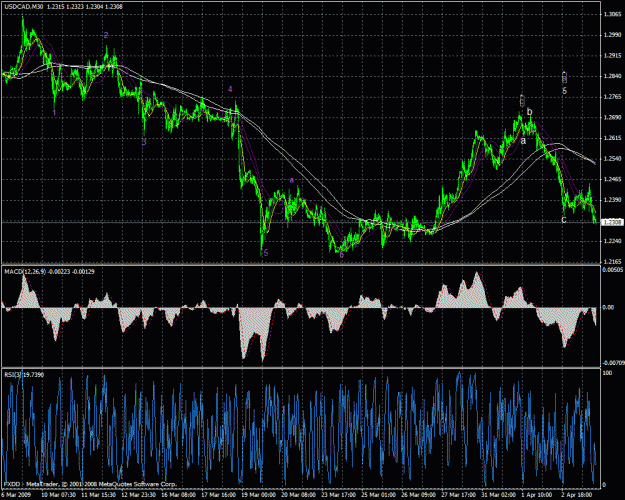Select the purple wave label 1

[55, 113]
